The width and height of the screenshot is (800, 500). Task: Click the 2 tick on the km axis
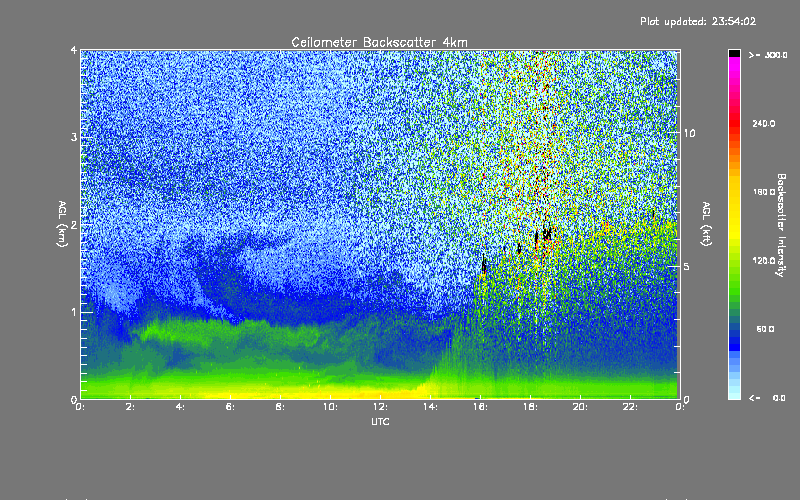[74, 224]
